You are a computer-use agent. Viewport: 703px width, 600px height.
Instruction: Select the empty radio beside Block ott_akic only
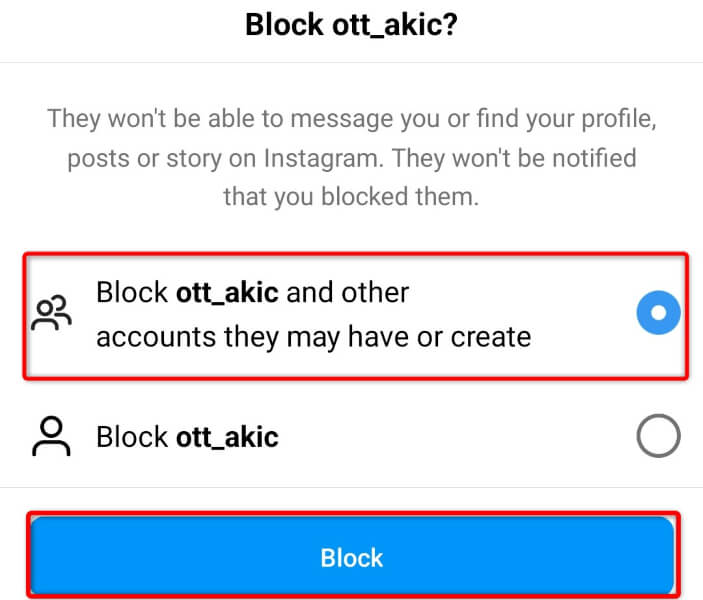point(658,436)
